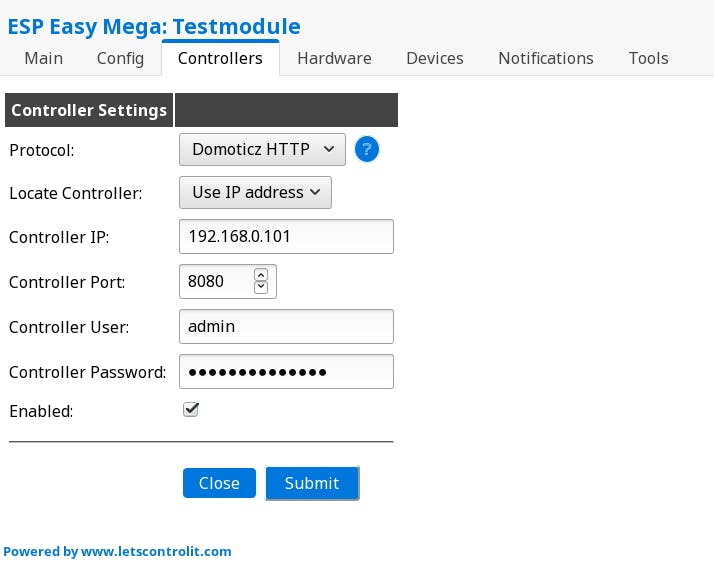This screenshot has height=582, width=714.
Task: Select the Controller Password field
Action: (286, 372)
